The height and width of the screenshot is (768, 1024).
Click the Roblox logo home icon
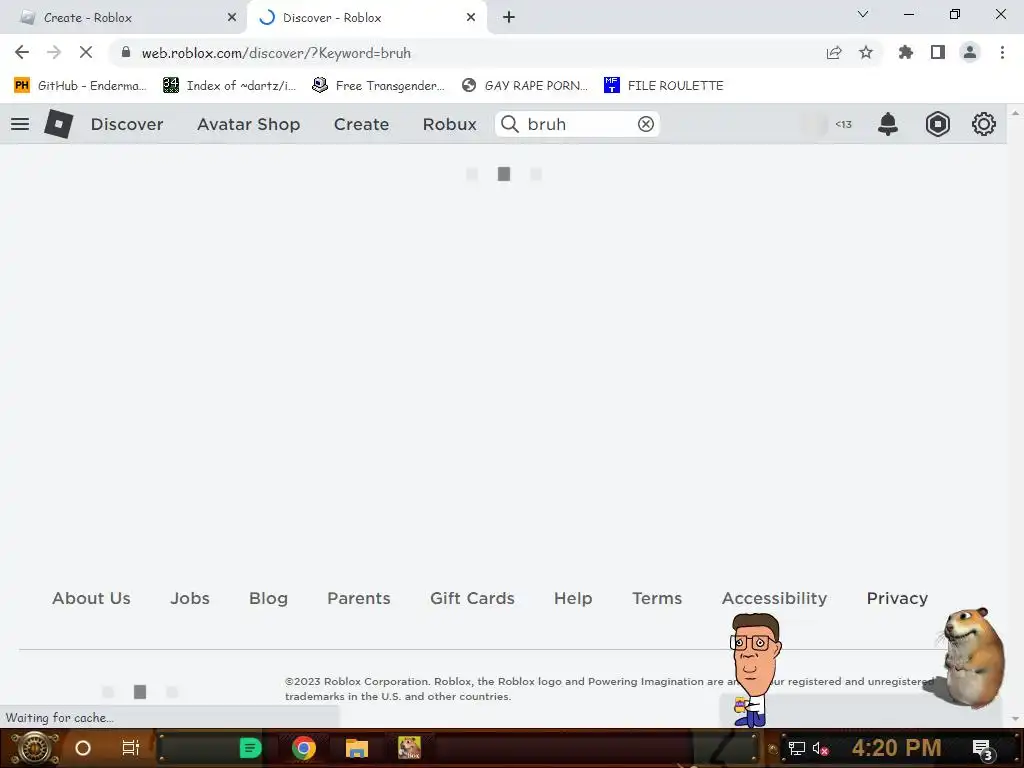coord(58,124)
